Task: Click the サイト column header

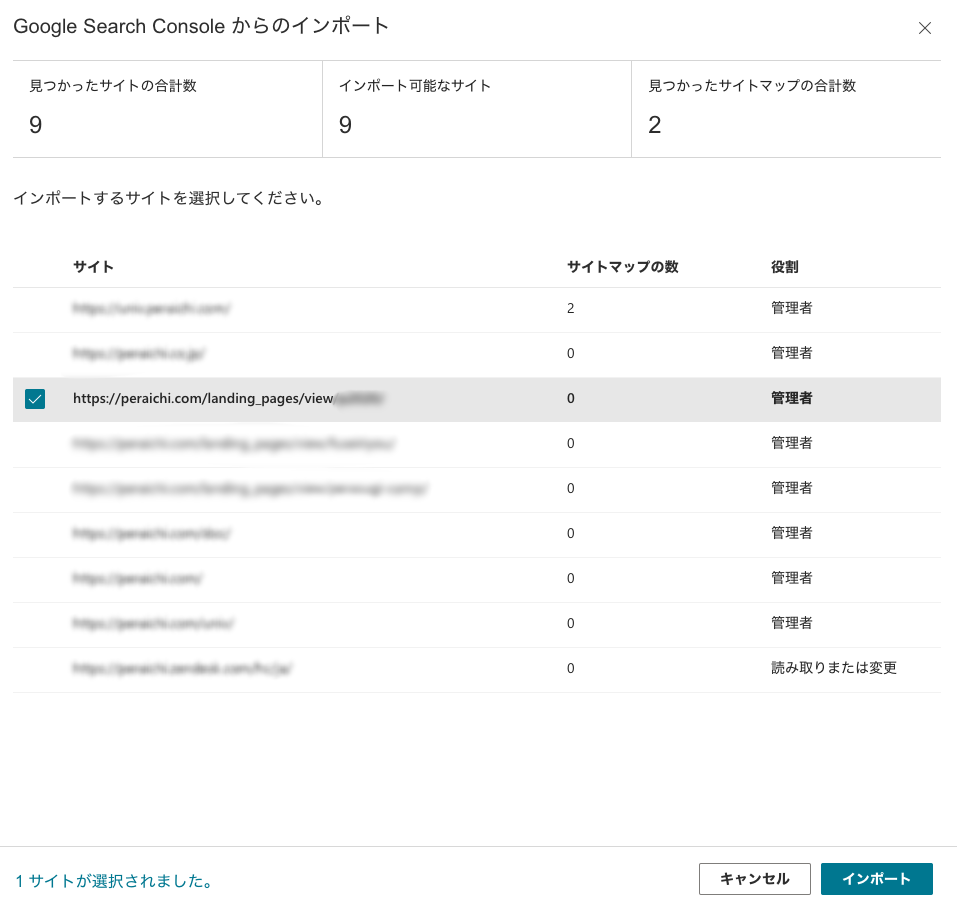Action: pyautogui.click(x=93, y=267)
